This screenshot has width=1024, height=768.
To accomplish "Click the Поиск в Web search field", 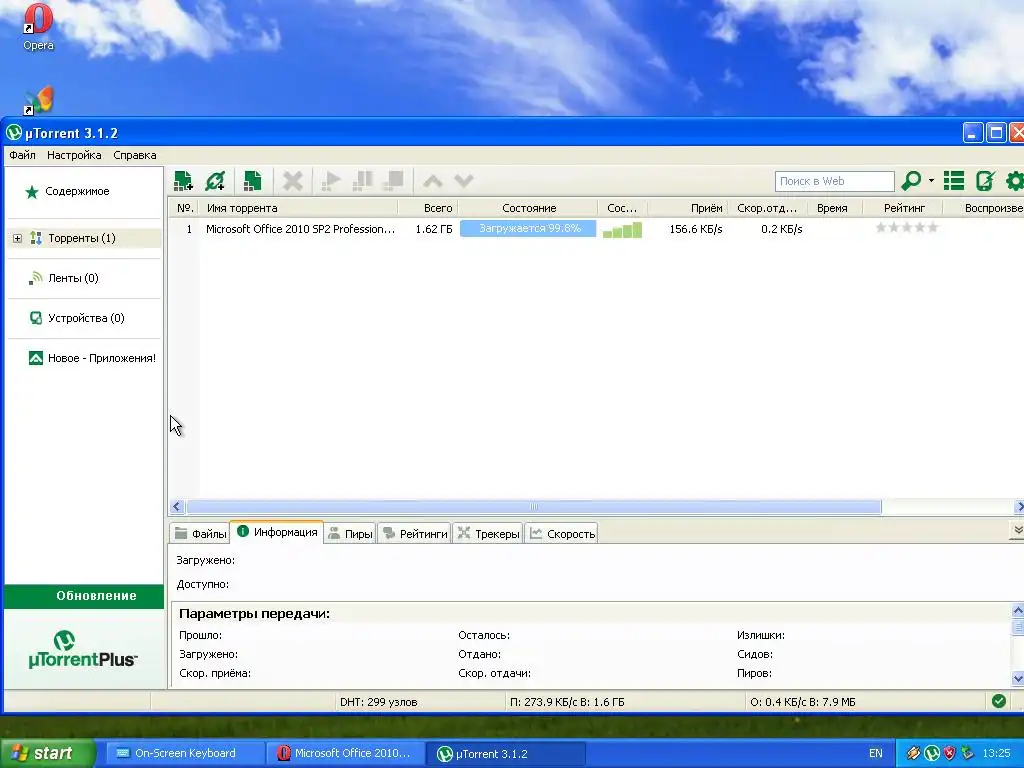I will [834, 181].
